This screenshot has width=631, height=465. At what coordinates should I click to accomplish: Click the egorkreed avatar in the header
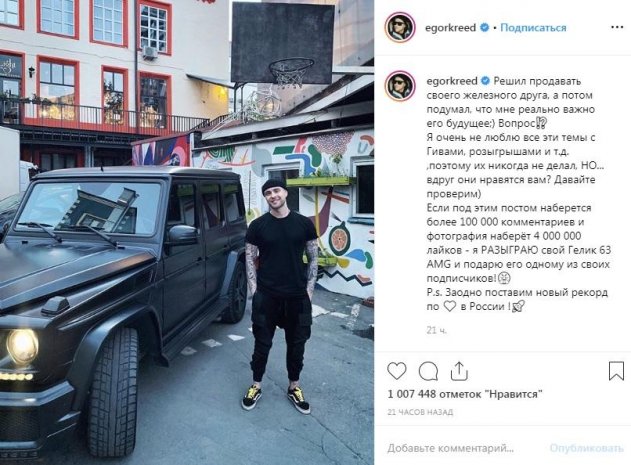(400, 27)
